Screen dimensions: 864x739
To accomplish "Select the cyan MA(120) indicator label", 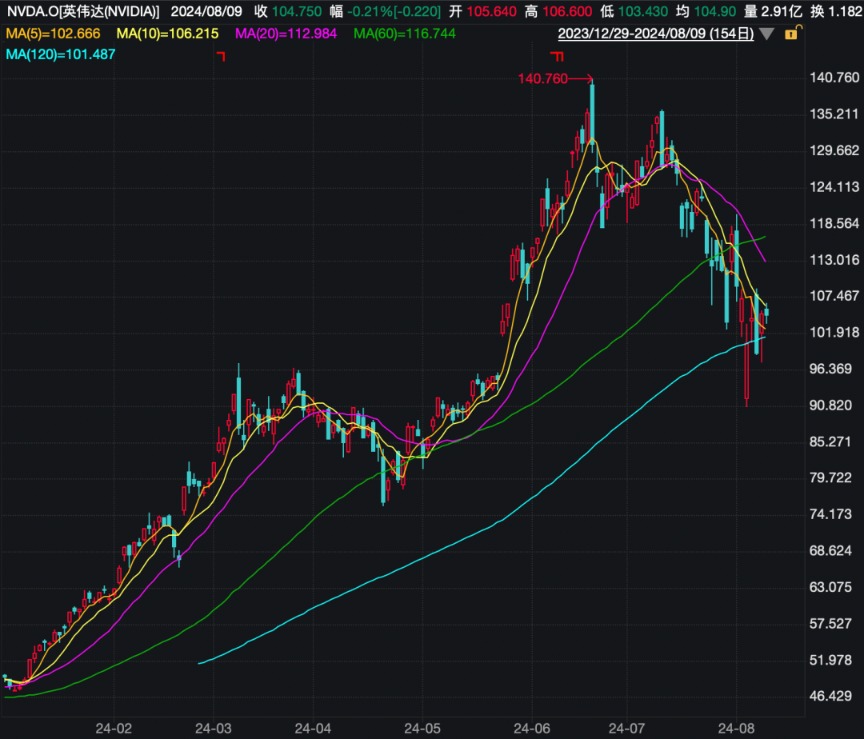I will [59, 52].
